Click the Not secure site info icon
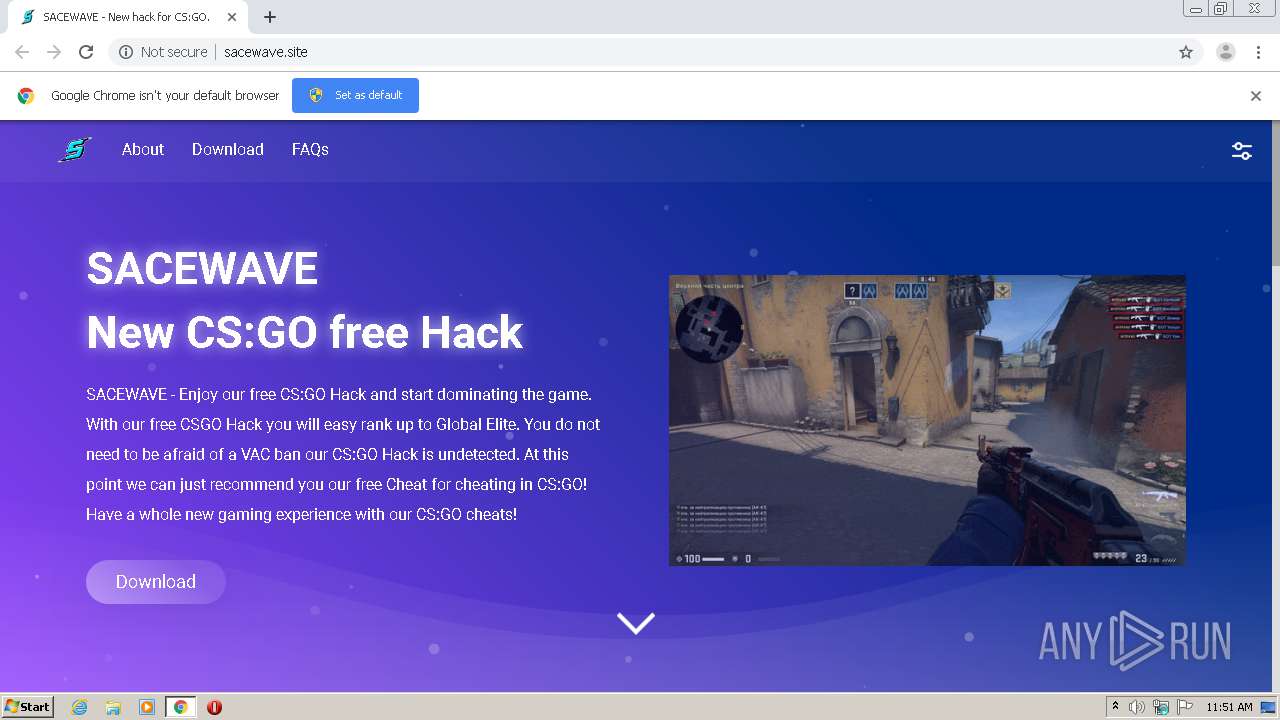1280x720 pixels. [x=126, y=52]
